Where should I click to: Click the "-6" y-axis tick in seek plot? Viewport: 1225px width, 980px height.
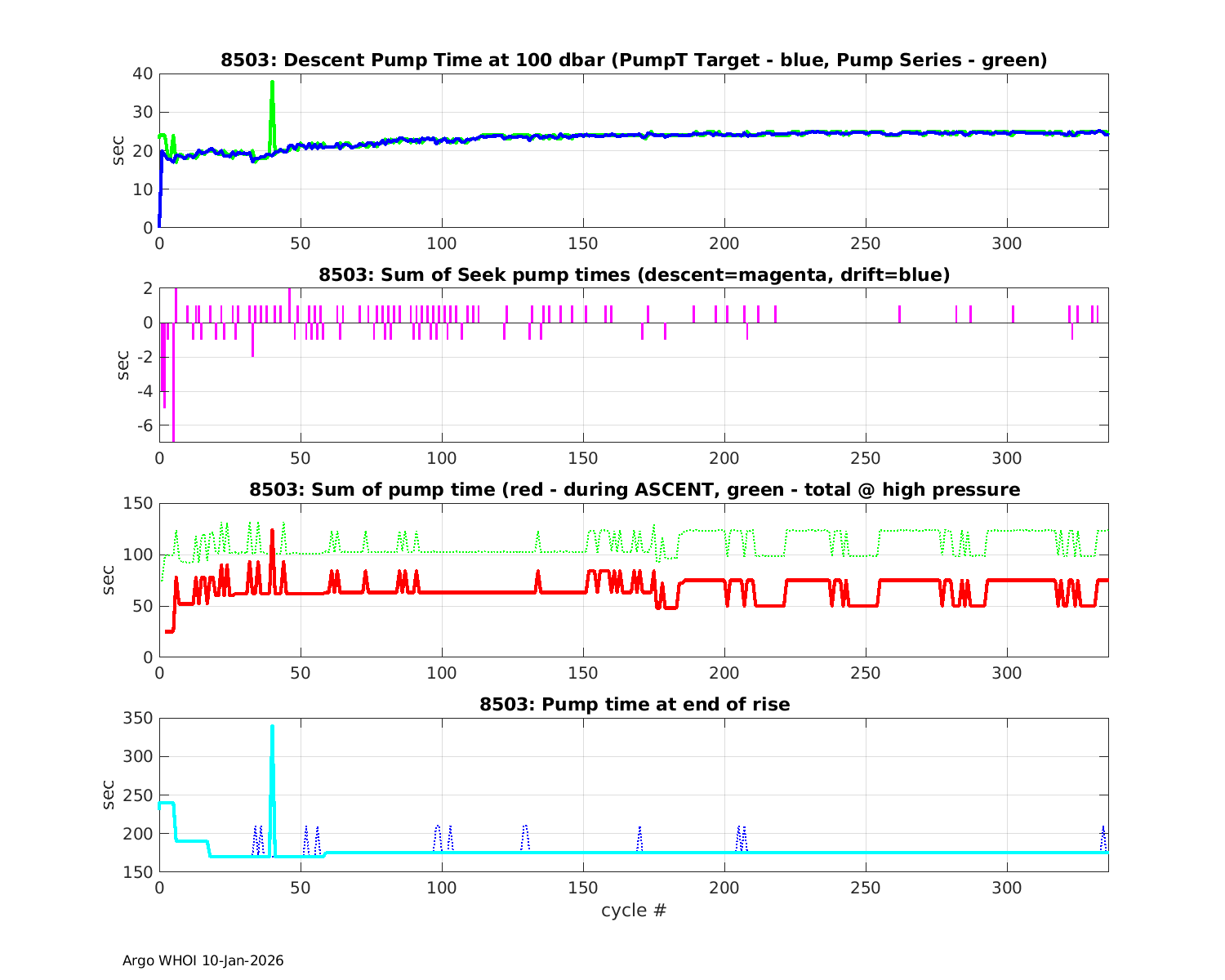[142, 425]
